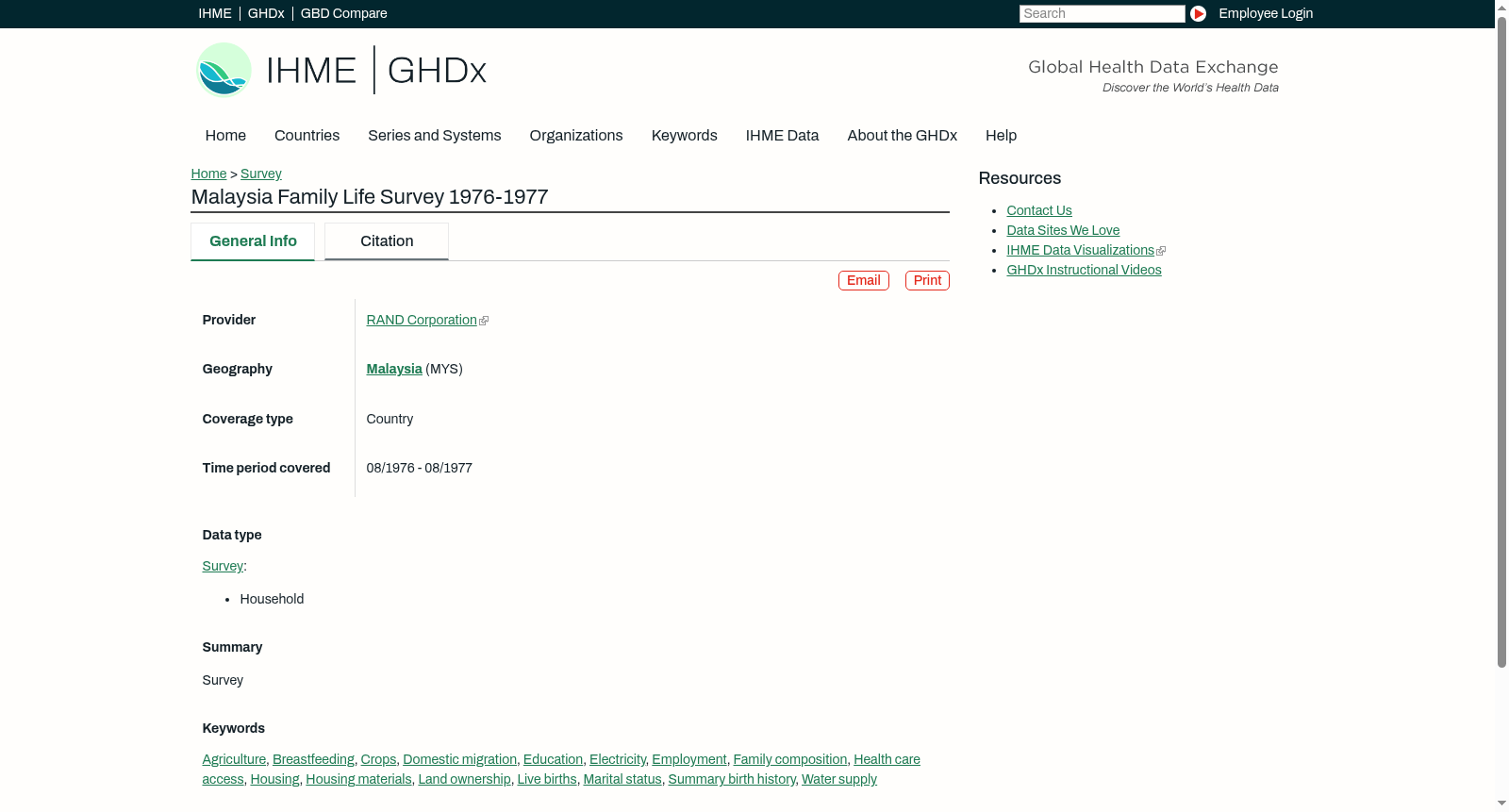The image size is (1509, 812).
Task: Click the Water supply keyword
Action: [x=839, y=780]
